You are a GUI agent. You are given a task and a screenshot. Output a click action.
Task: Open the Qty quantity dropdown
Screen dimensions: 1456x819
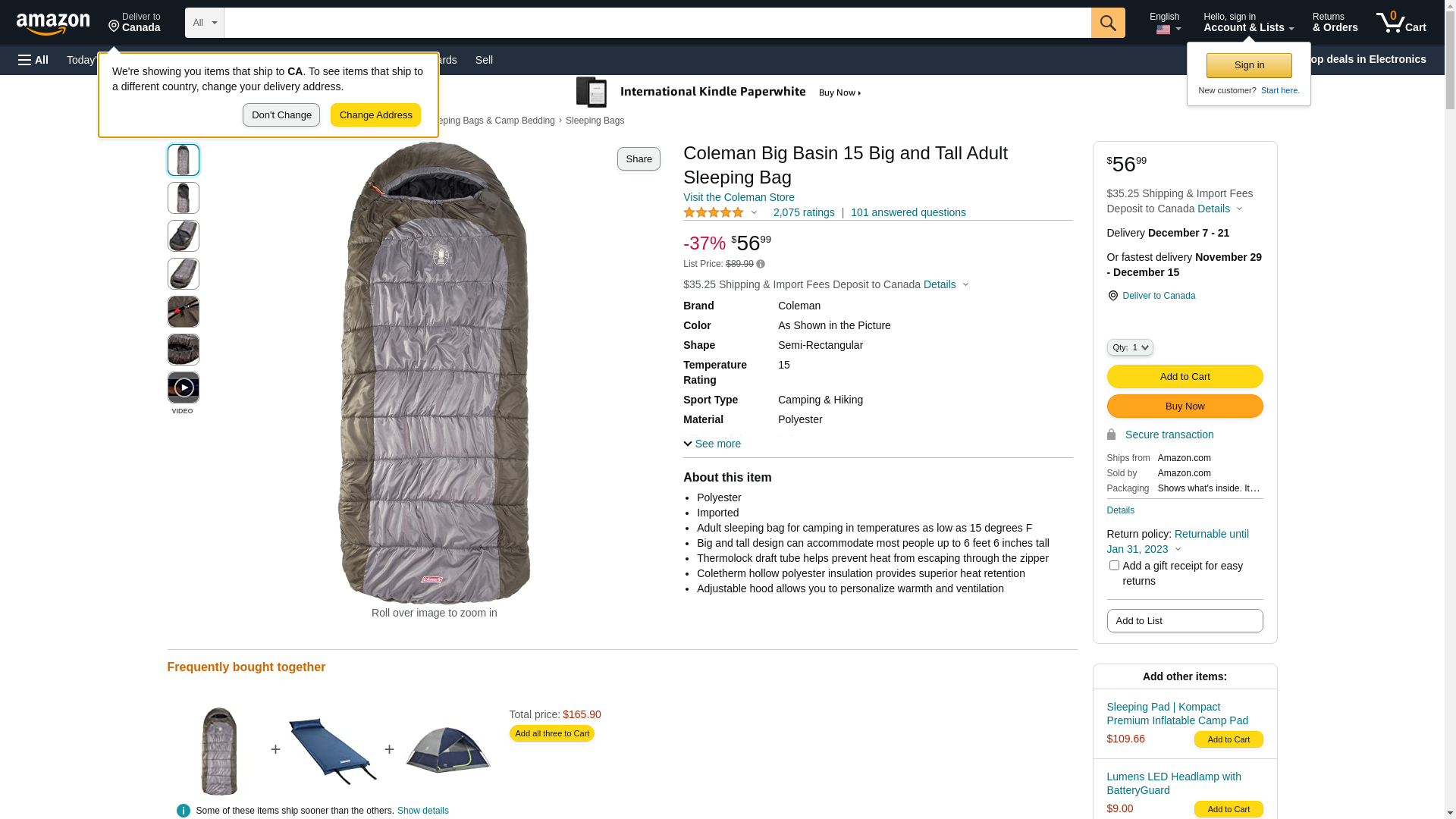coord(1130,347)
